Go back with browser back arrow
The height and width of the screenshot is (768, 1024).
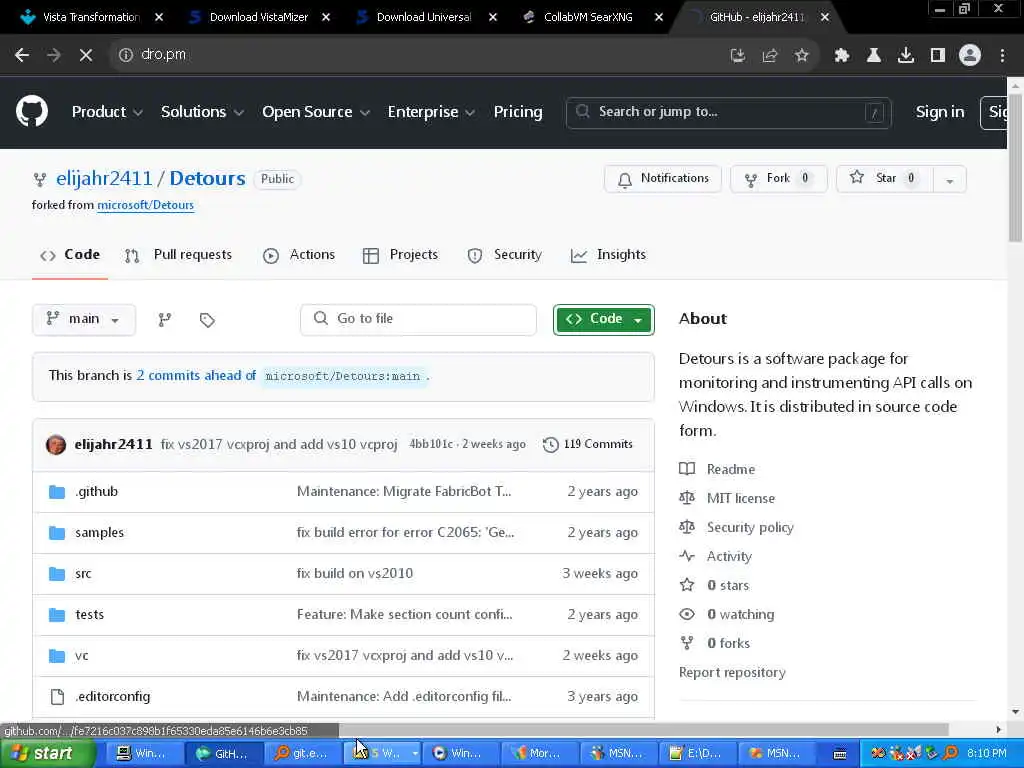[22, 55]
